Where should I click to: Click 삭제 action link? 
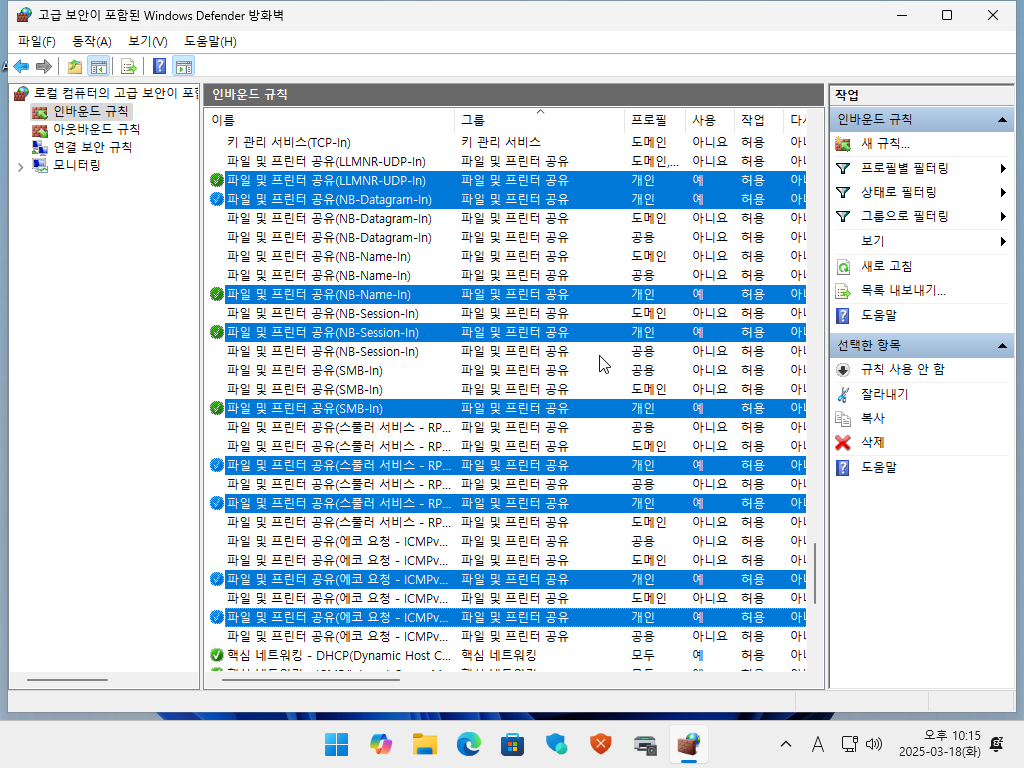pyautogui.click(x=872, y=443)
